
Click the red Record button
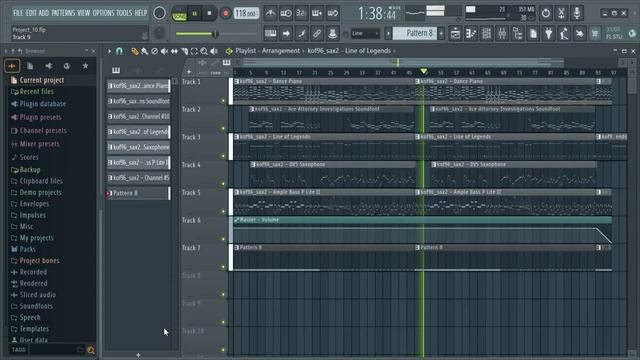tap(225, 13)
